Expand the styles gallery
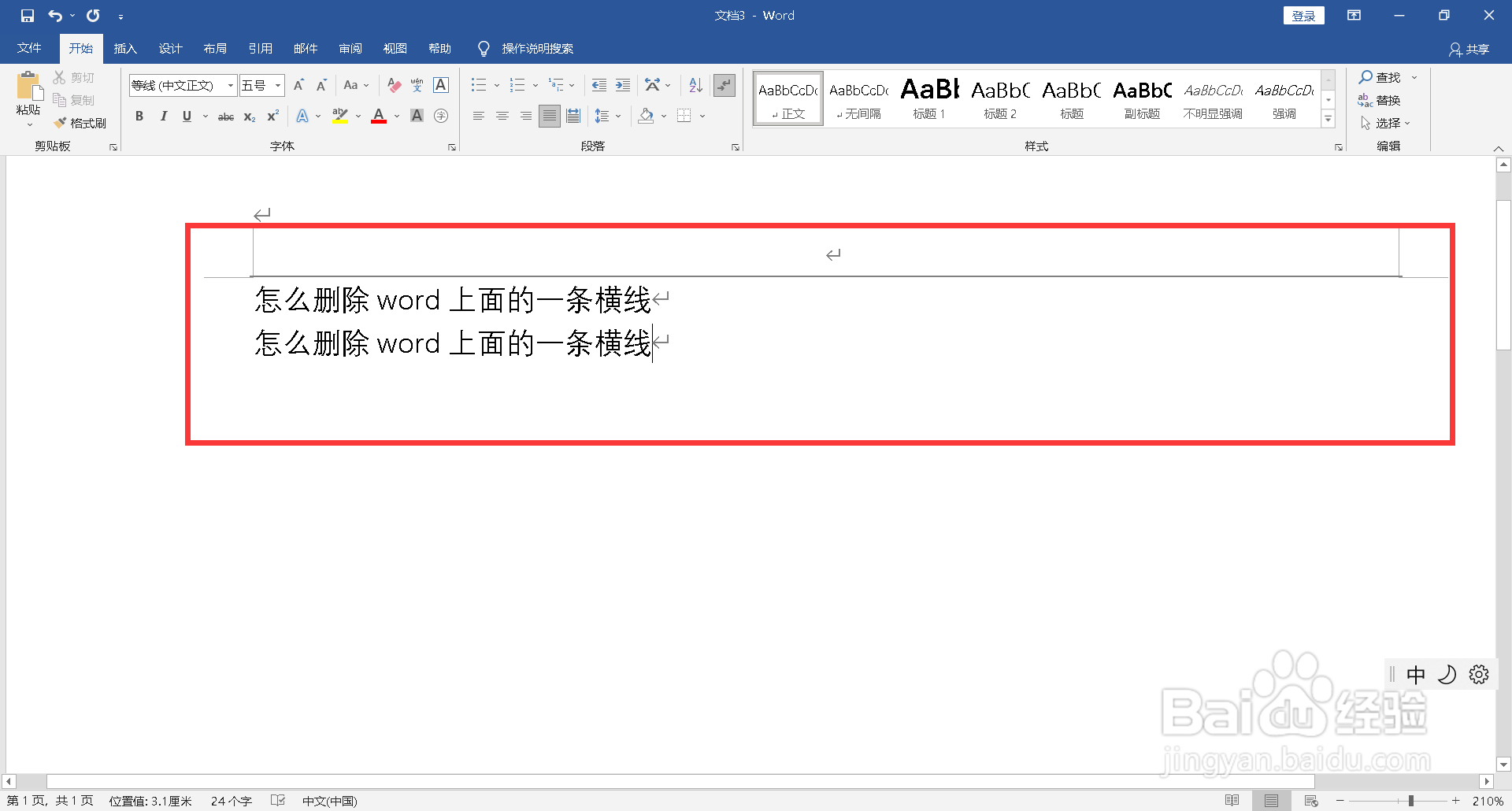Screen dimensions: 1512x811 pyautogui.click(x=1329, y=119)
